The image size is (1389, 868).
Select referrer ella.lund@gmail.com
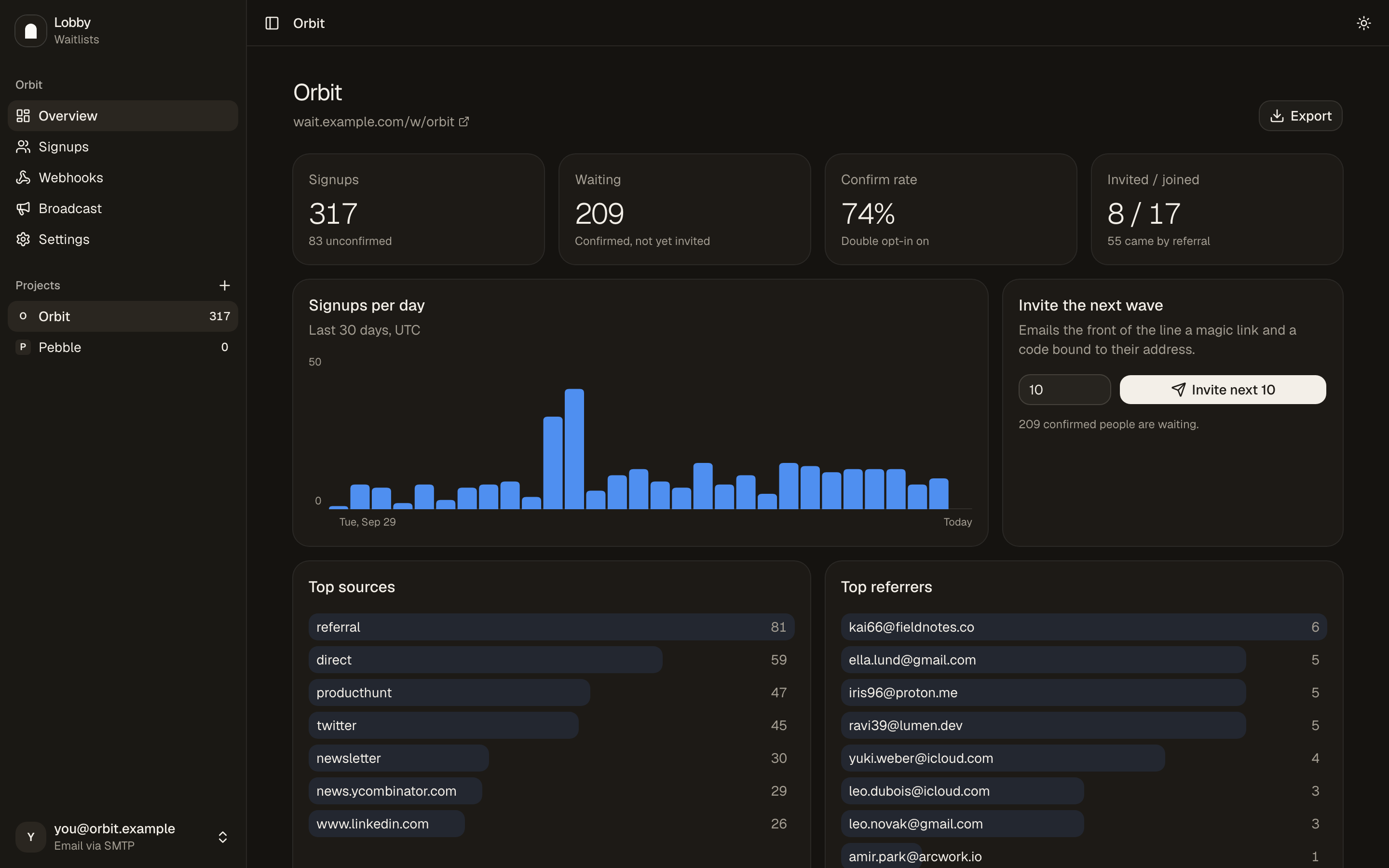1084,660
